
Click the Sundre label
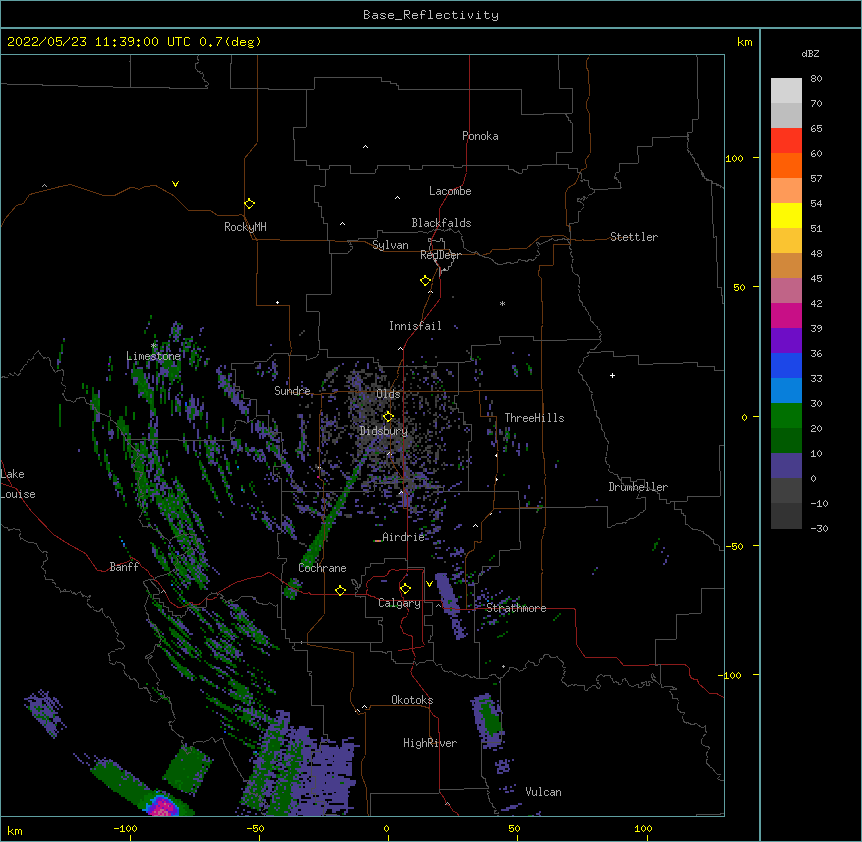coord(292,391)
